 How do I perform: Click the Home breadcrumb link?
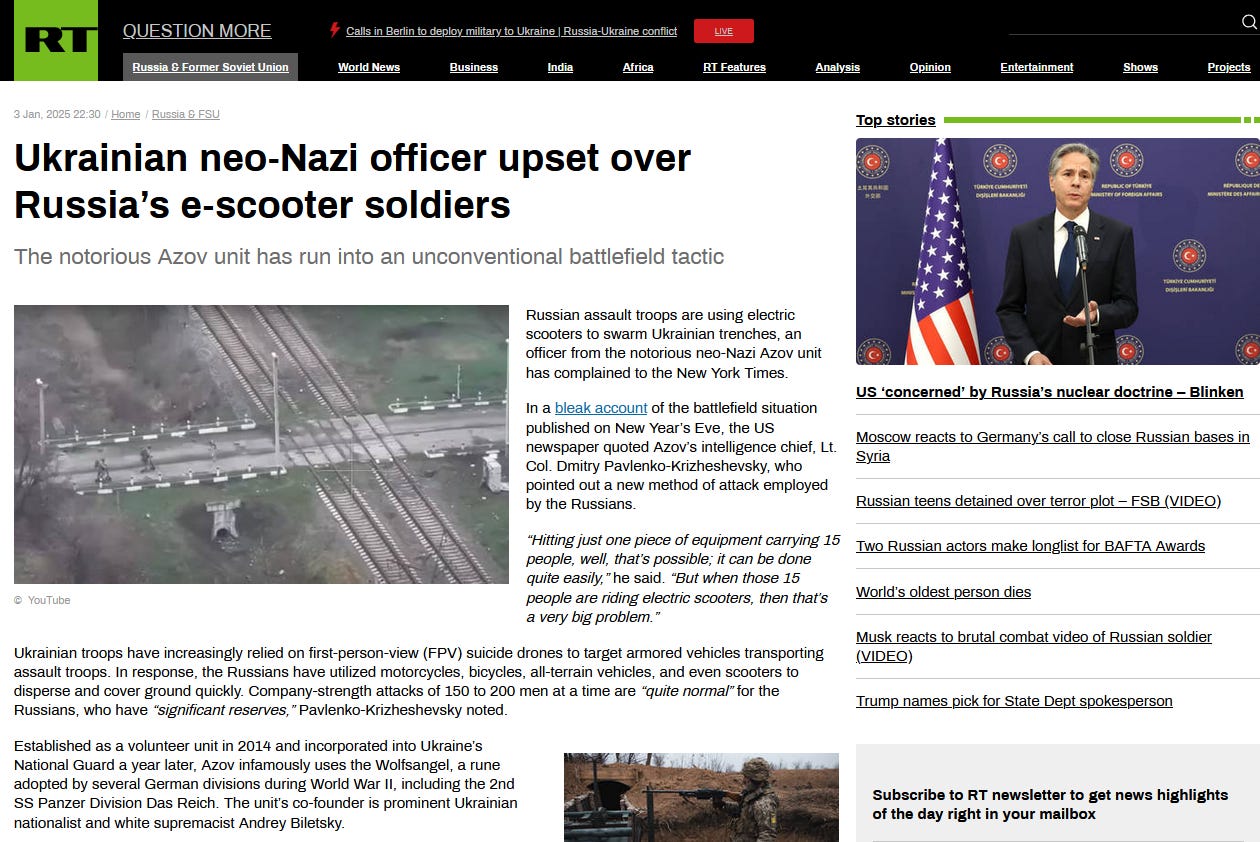point(125,114)
